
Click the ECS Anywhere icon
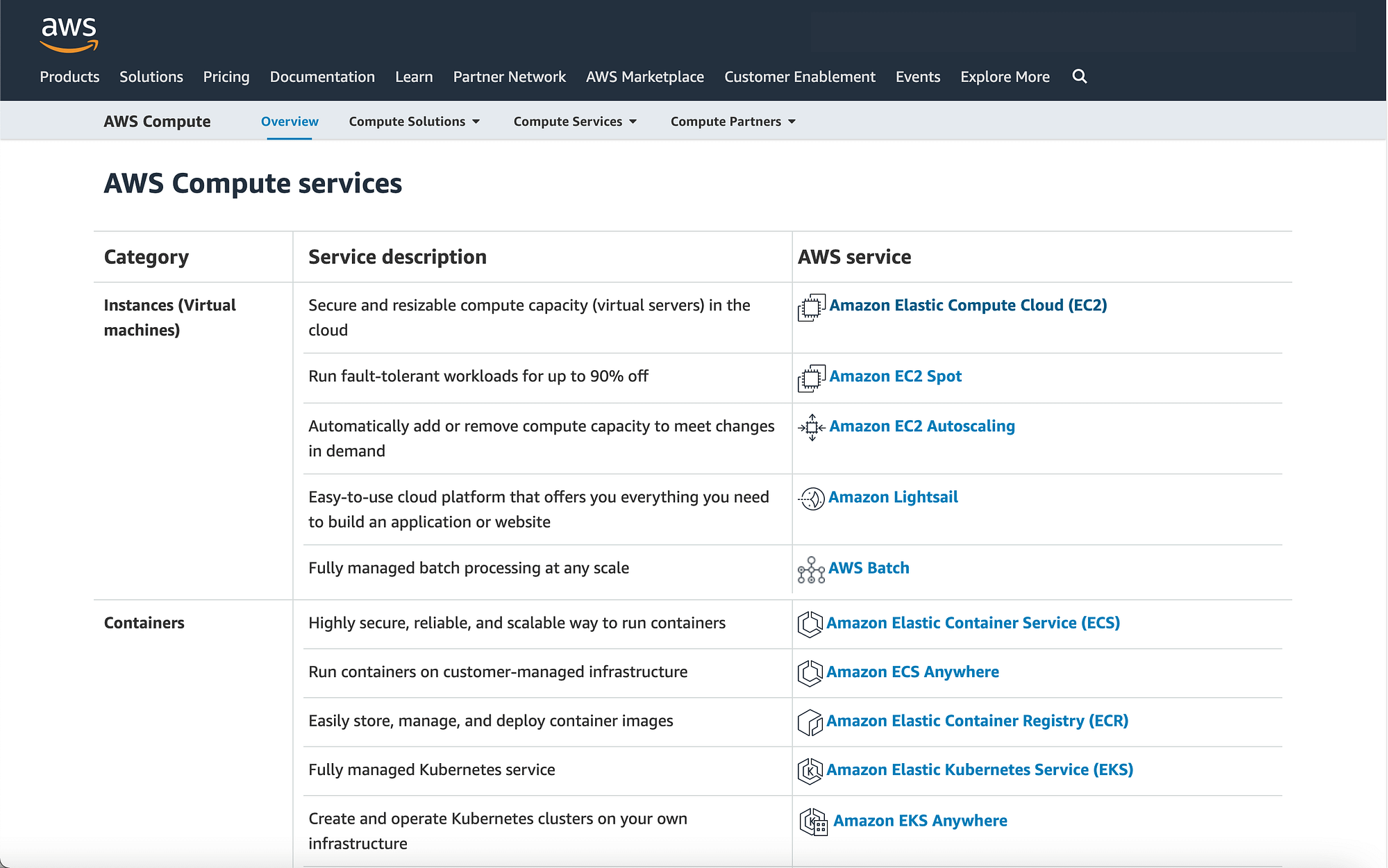(810, 673)
